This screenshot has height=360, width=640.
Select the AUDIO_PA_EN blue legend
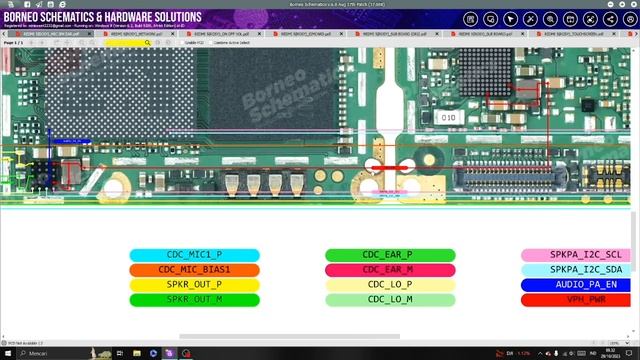pos(576,284)
